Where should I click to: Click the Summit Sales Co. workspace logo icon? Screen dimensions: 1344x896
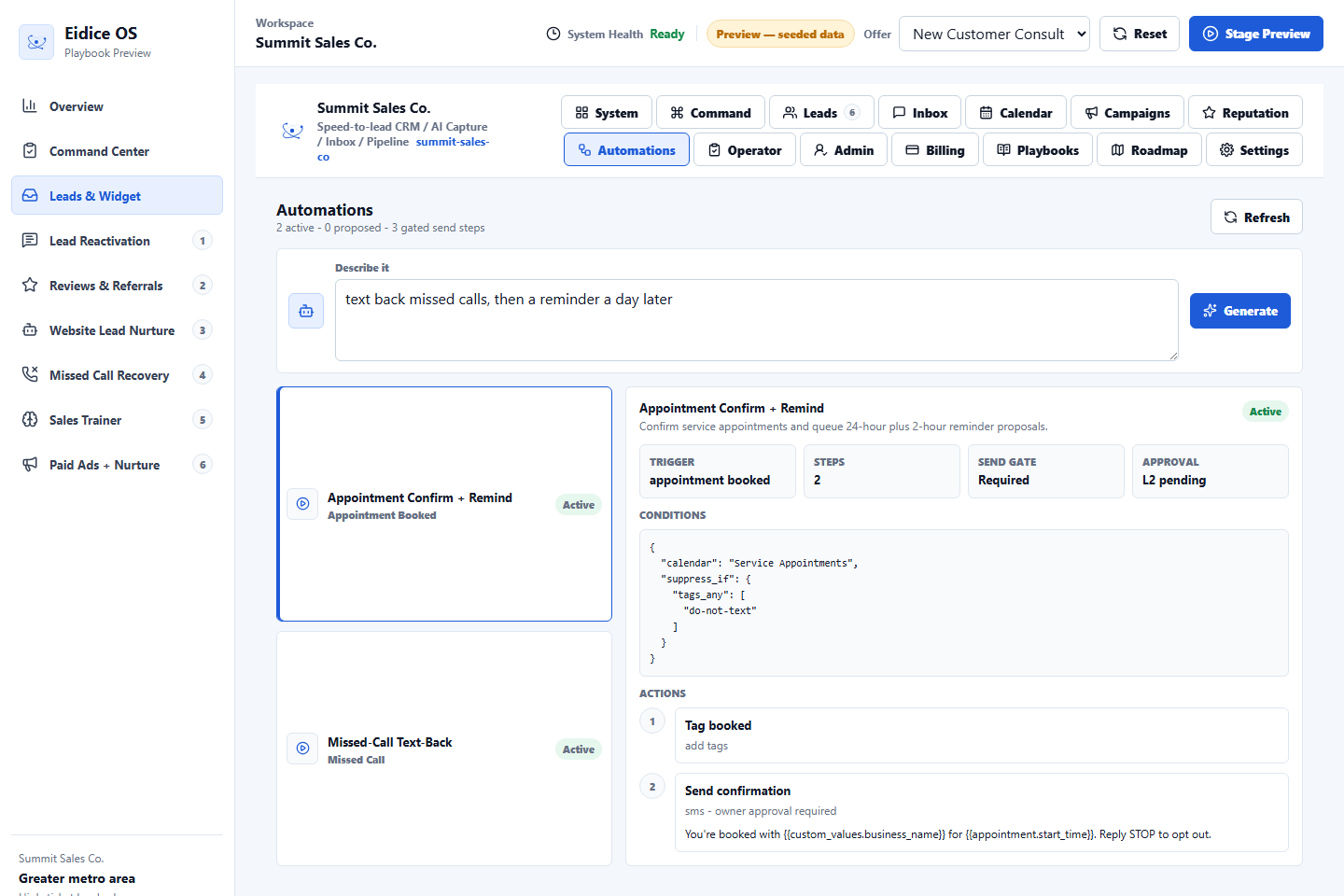(292, 132)
